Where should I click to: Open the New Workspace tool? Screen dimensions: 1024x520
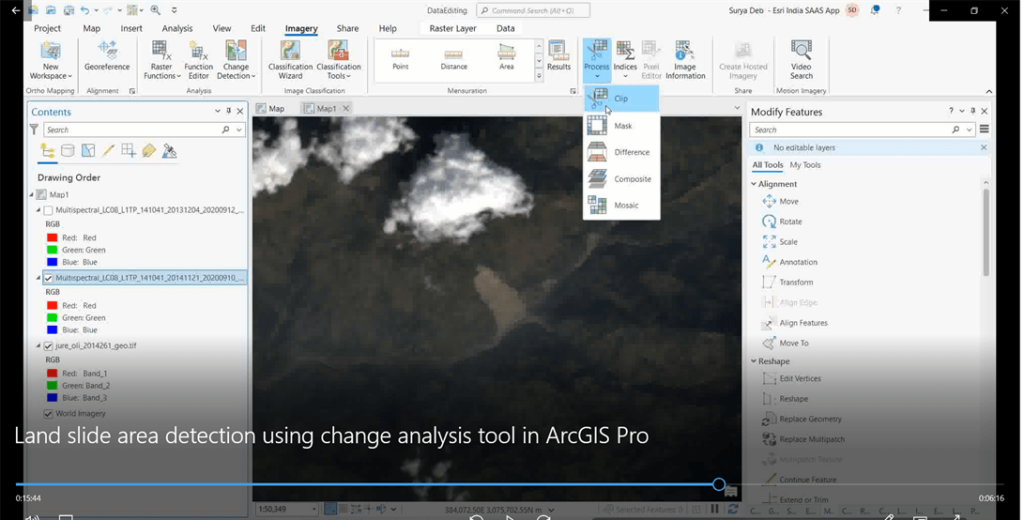point(50,60)
